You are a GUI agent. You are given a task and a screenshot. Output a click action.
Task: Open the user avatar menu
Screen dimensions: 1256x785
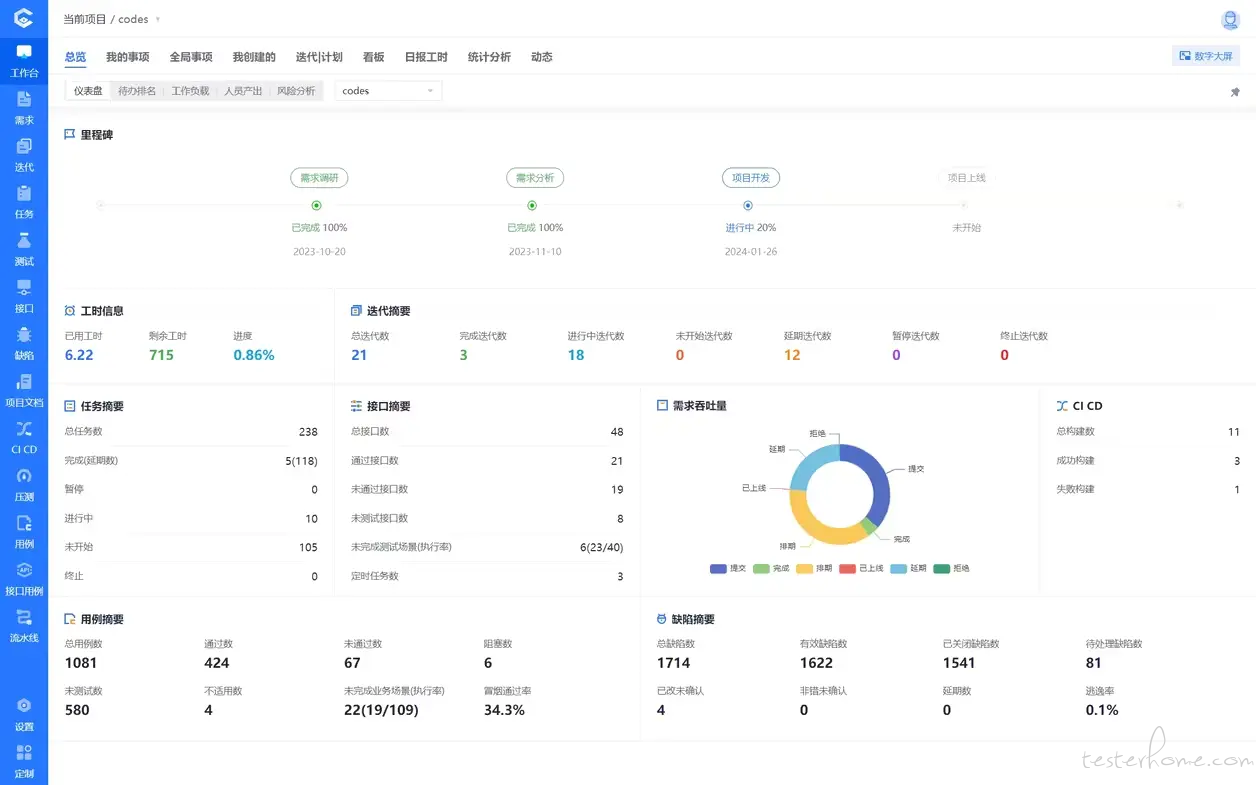[1230, 20]
